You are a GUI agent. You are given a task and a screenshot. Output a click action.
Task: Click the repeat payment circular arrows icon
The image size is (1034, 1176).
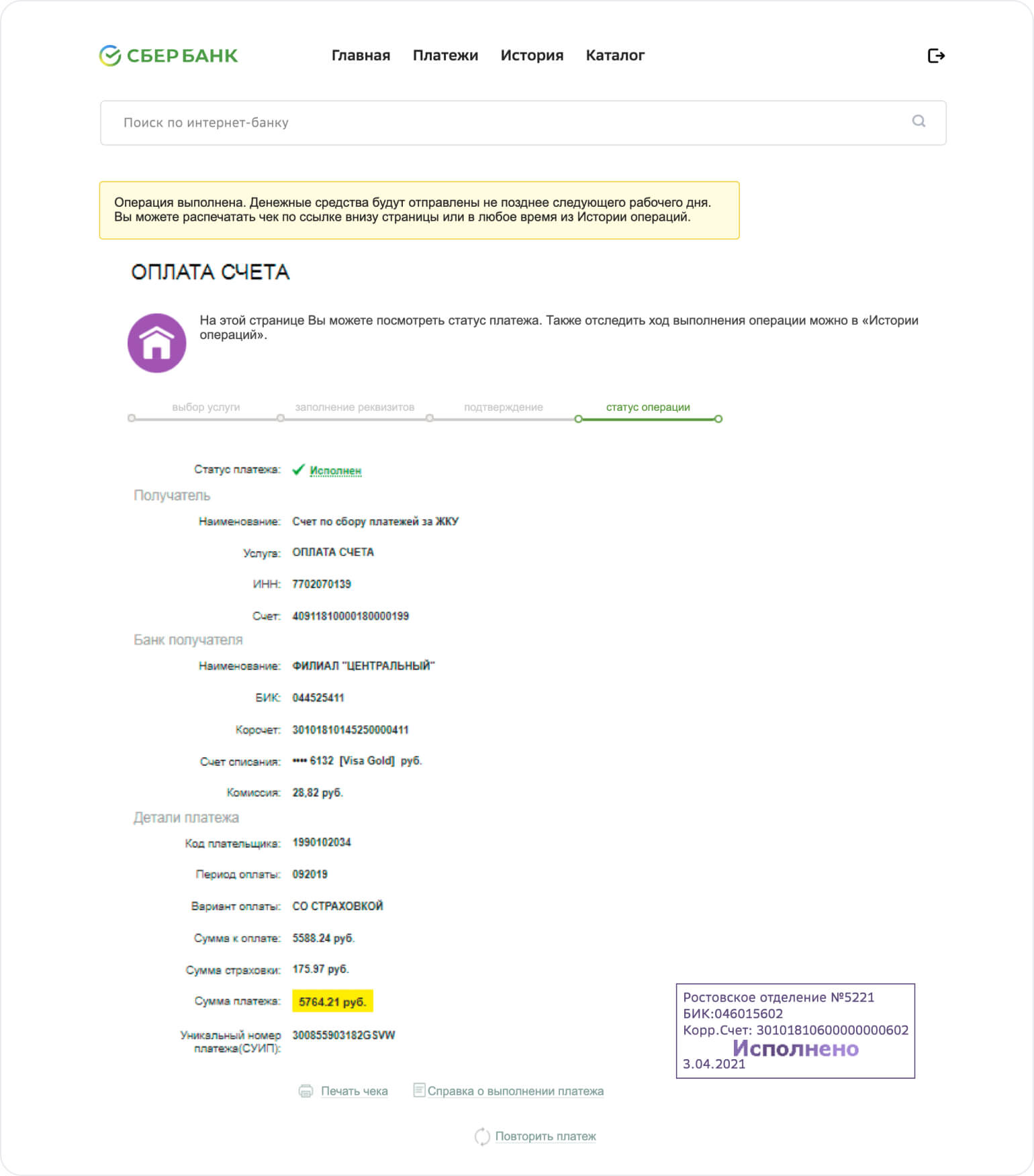(482, 1136)
